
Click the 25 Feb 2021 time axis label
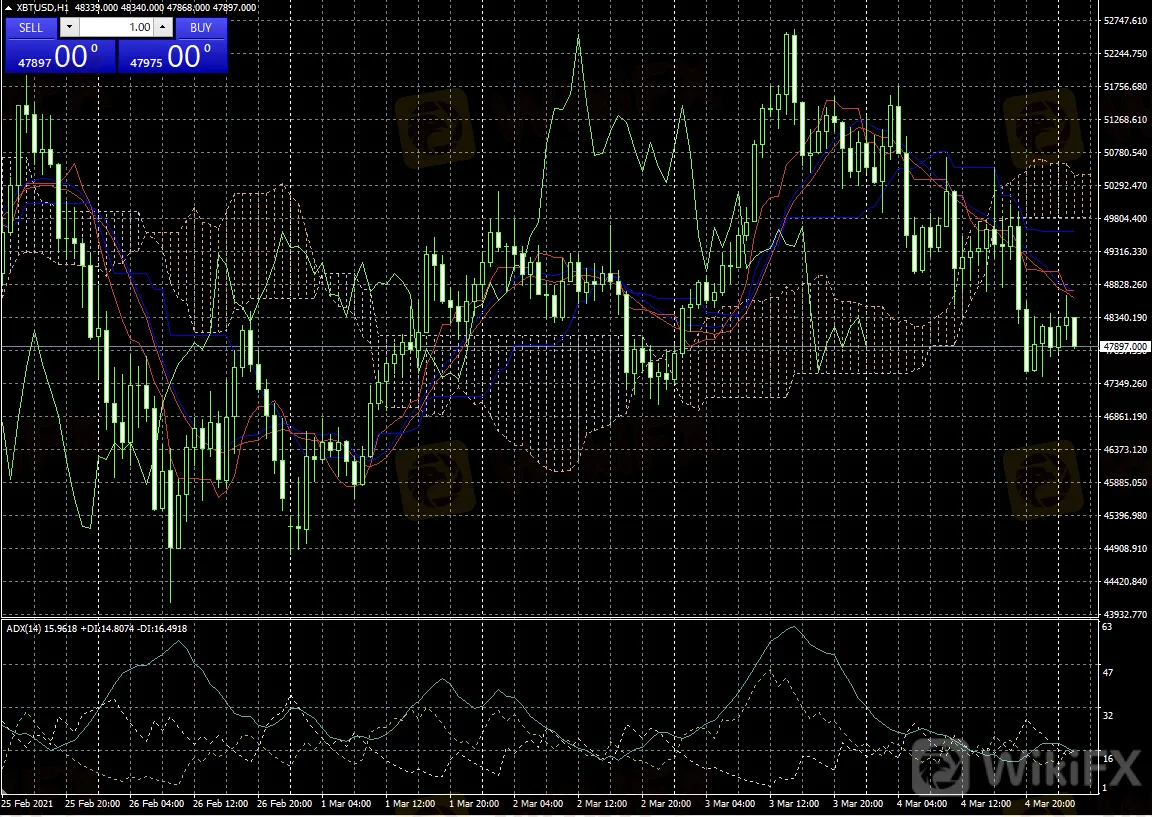tap(26, 804)
